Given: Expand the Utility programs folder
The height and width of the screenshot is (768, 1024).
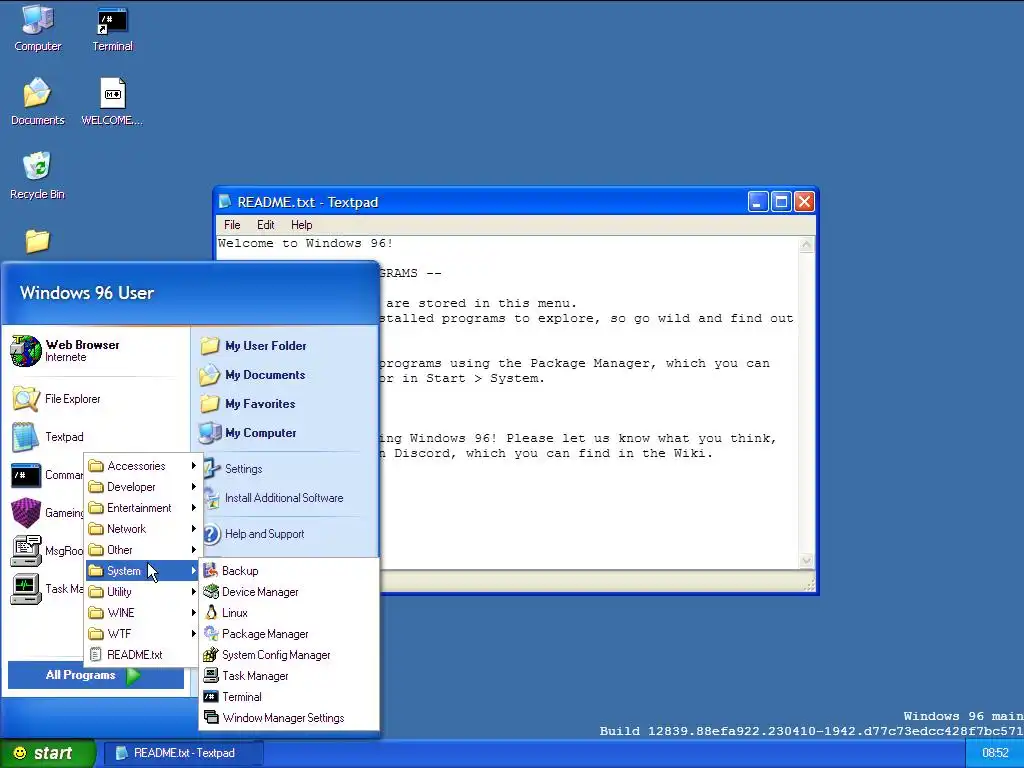Looking at the screenshot, I should pyautogui.click(x=142, y=592).
